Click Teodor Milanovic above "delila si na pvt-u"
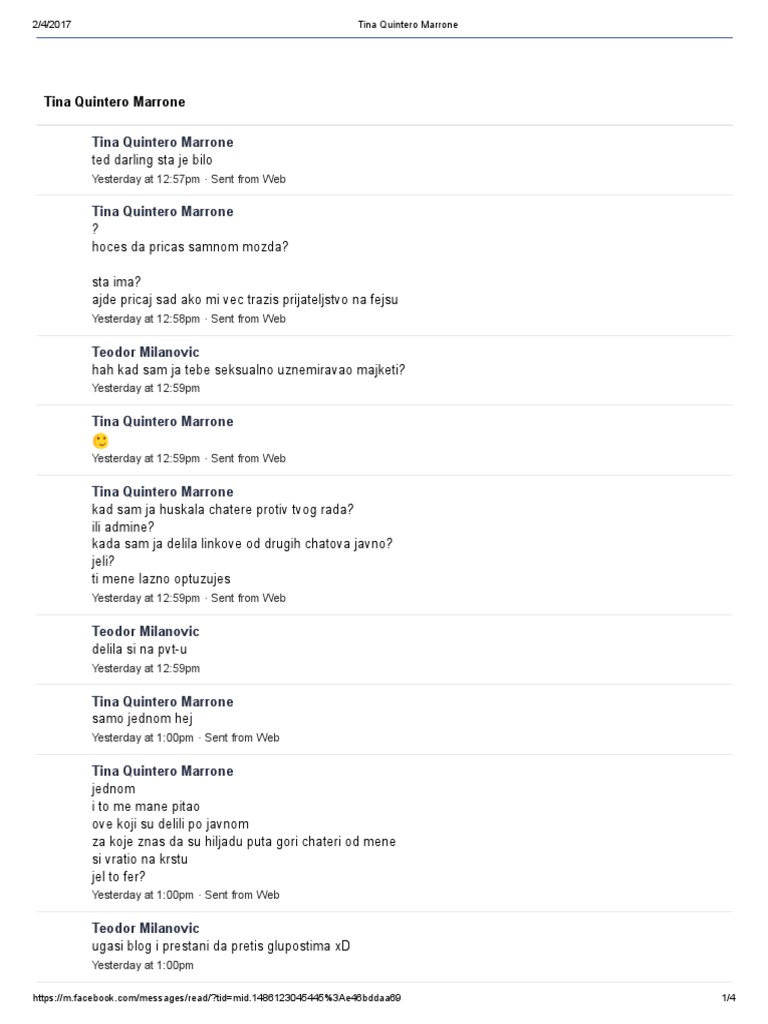Screen dimensions: 768x1024 (x=145, y=631)
